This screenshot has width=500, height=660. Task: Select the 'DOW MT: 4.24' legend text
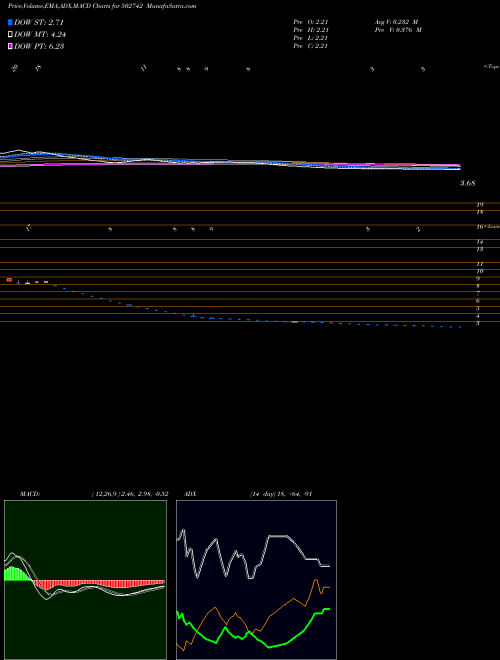pyautogui.click(x=40, y=35)
